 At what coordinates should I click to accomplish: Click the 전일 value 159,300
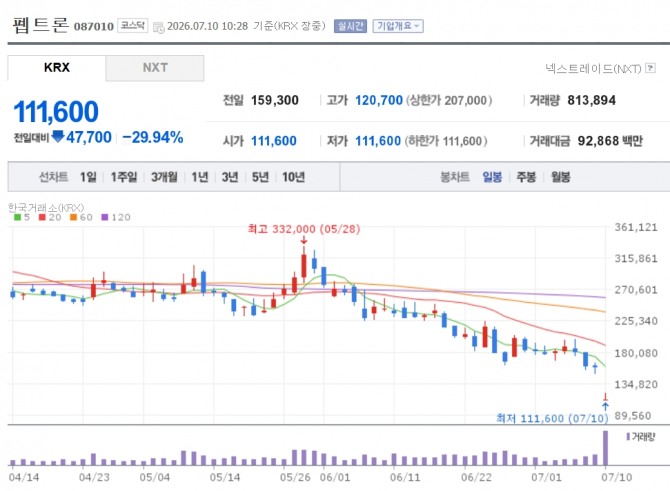(275, 100)
